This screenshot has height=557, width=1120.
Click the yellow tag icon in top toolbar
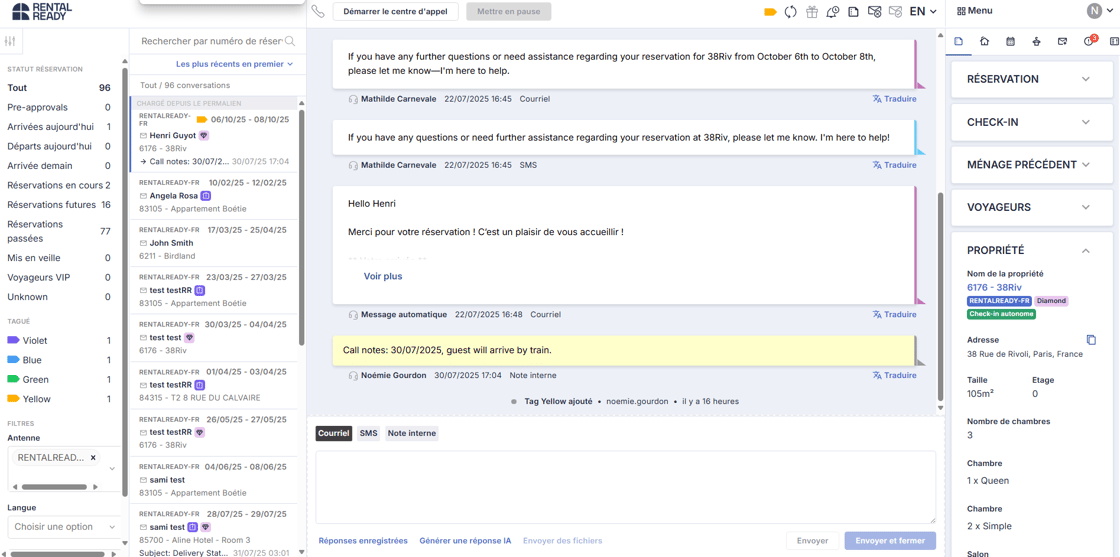(x=770, y=11)
